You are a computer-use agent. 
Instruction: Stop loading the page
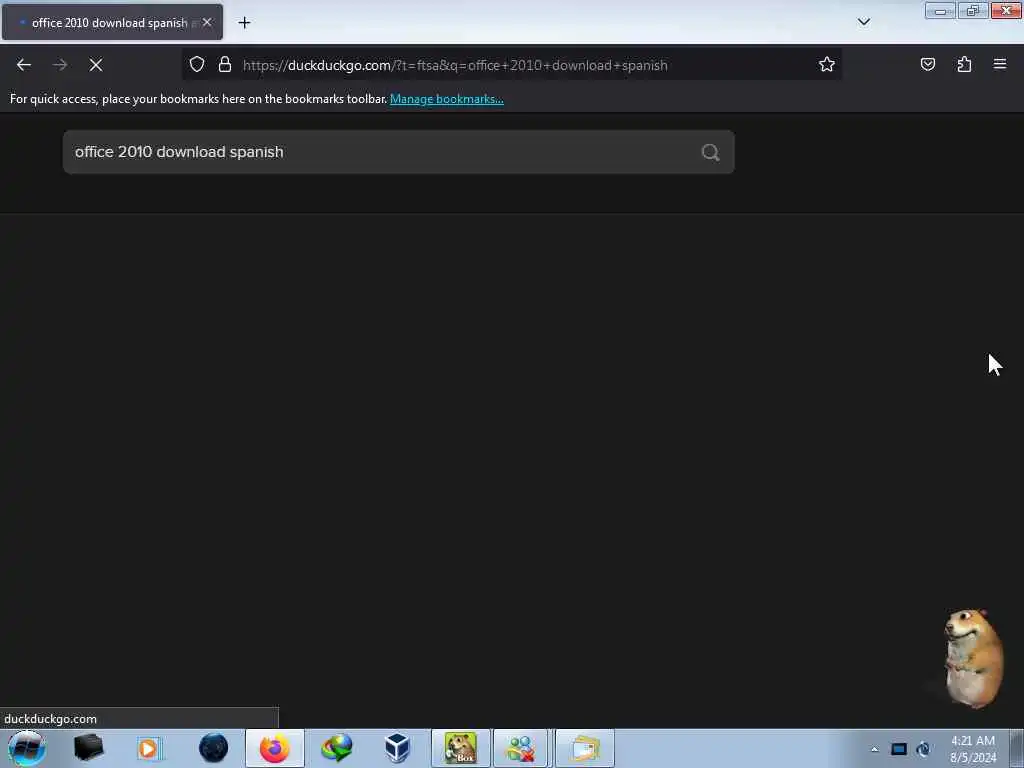[96, 65]
